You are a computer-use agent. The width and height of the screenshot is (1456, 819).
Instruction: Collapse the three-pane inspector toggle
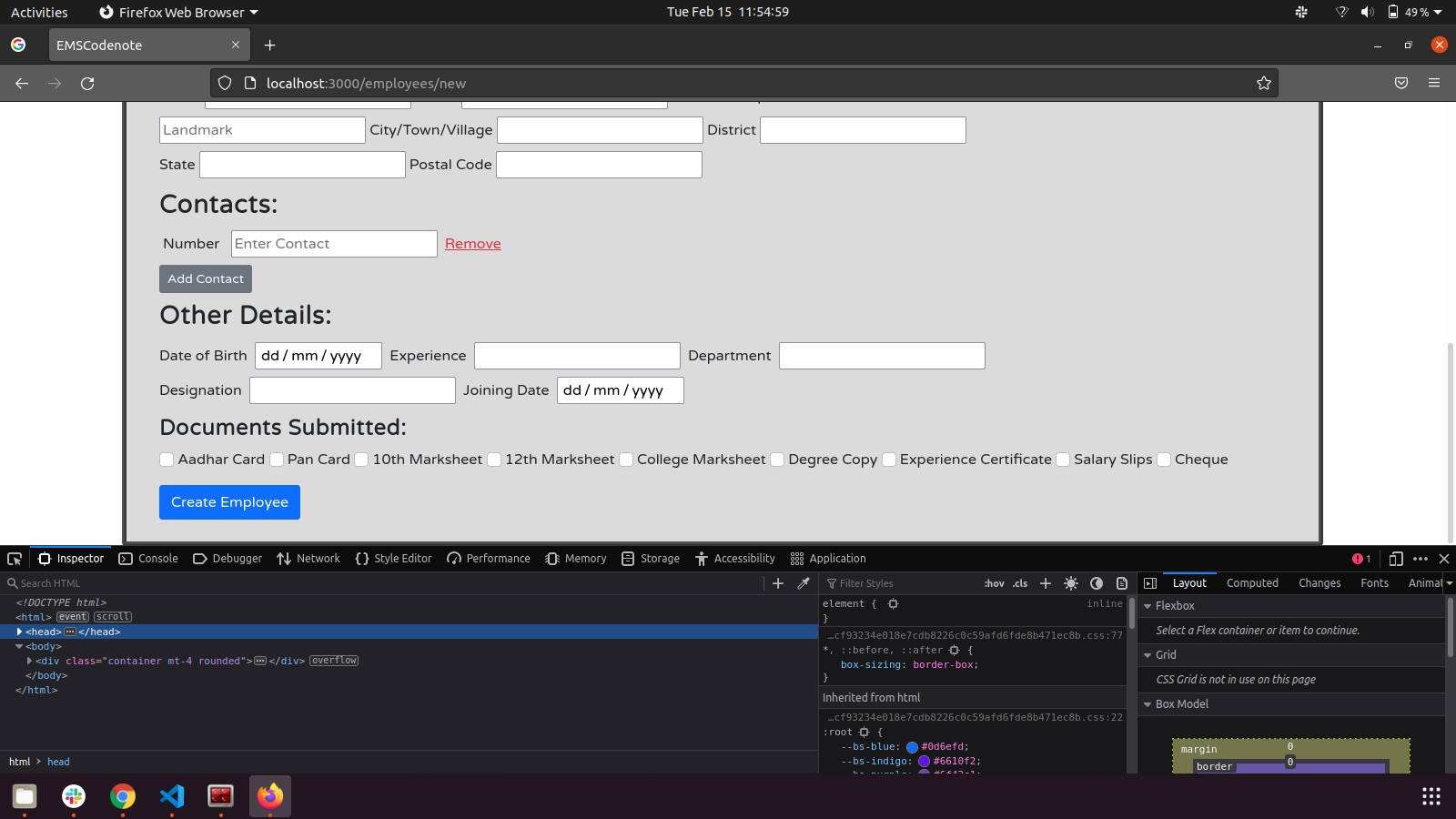pos(1150,583)
